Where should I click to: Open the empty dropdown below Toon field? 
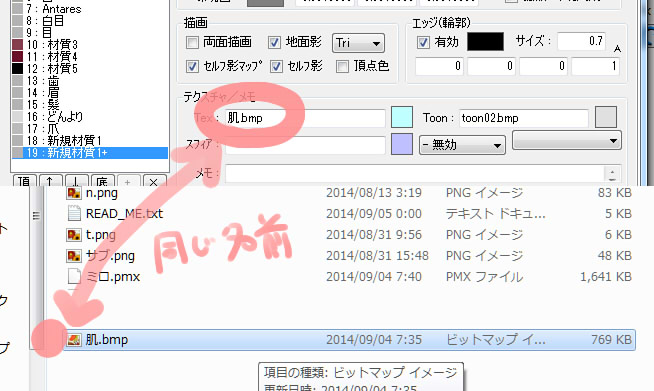tap(567, 141)
